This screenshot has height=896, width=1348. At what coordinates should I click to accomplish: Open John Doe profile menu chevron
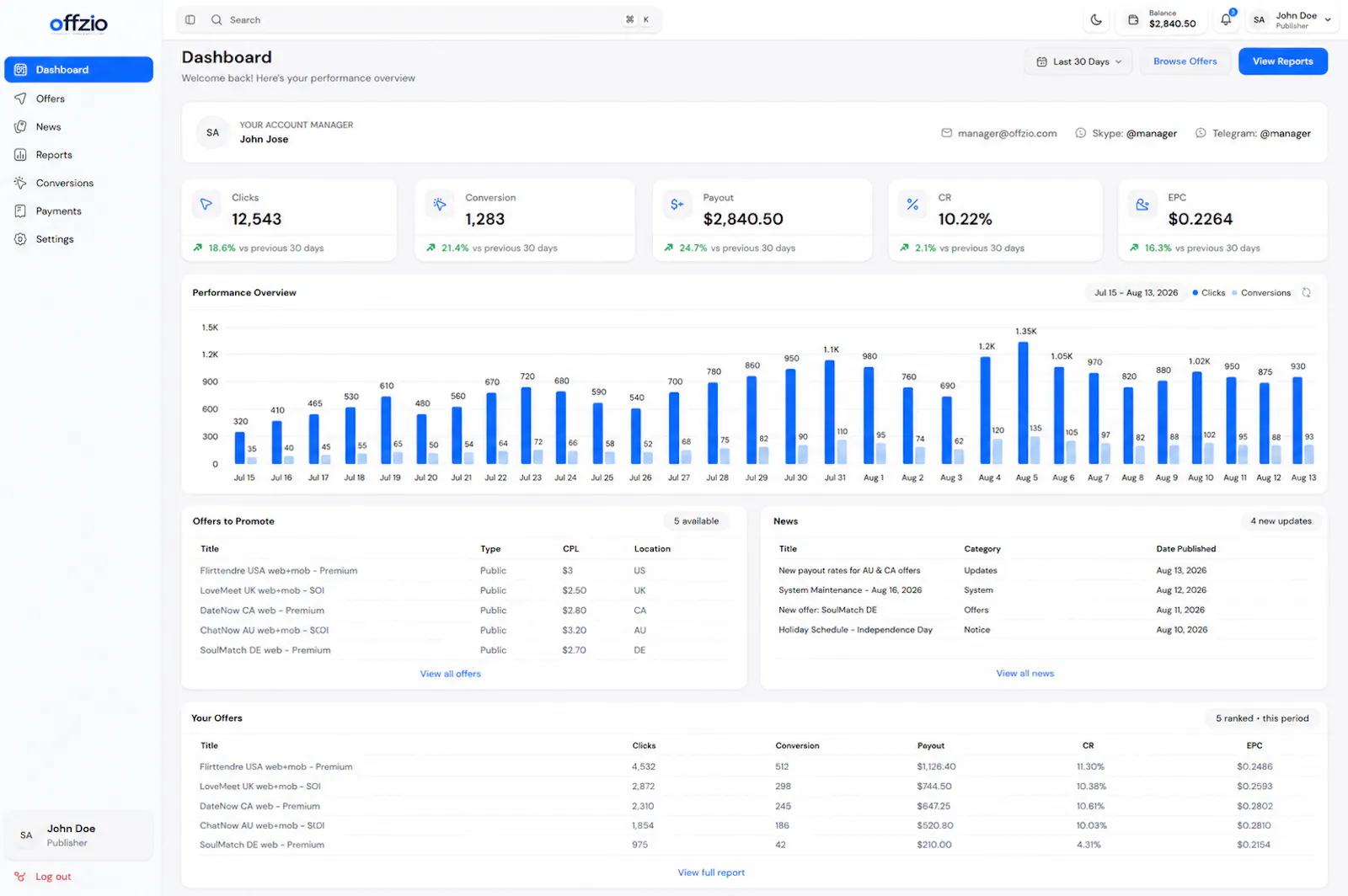[1328, 19]
